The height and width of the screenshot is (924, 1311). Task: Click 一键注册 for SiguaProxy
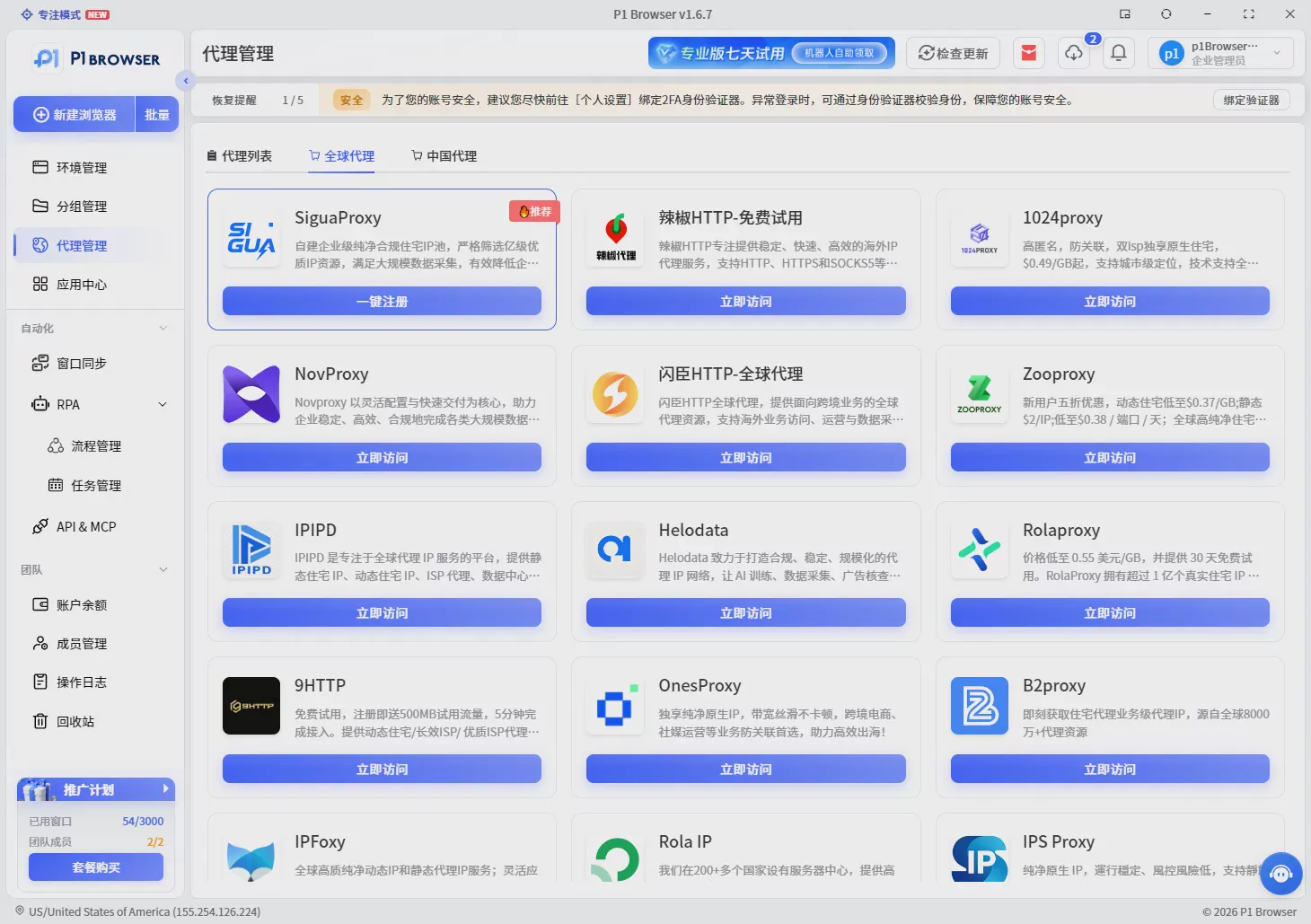[x=382, y=302]
